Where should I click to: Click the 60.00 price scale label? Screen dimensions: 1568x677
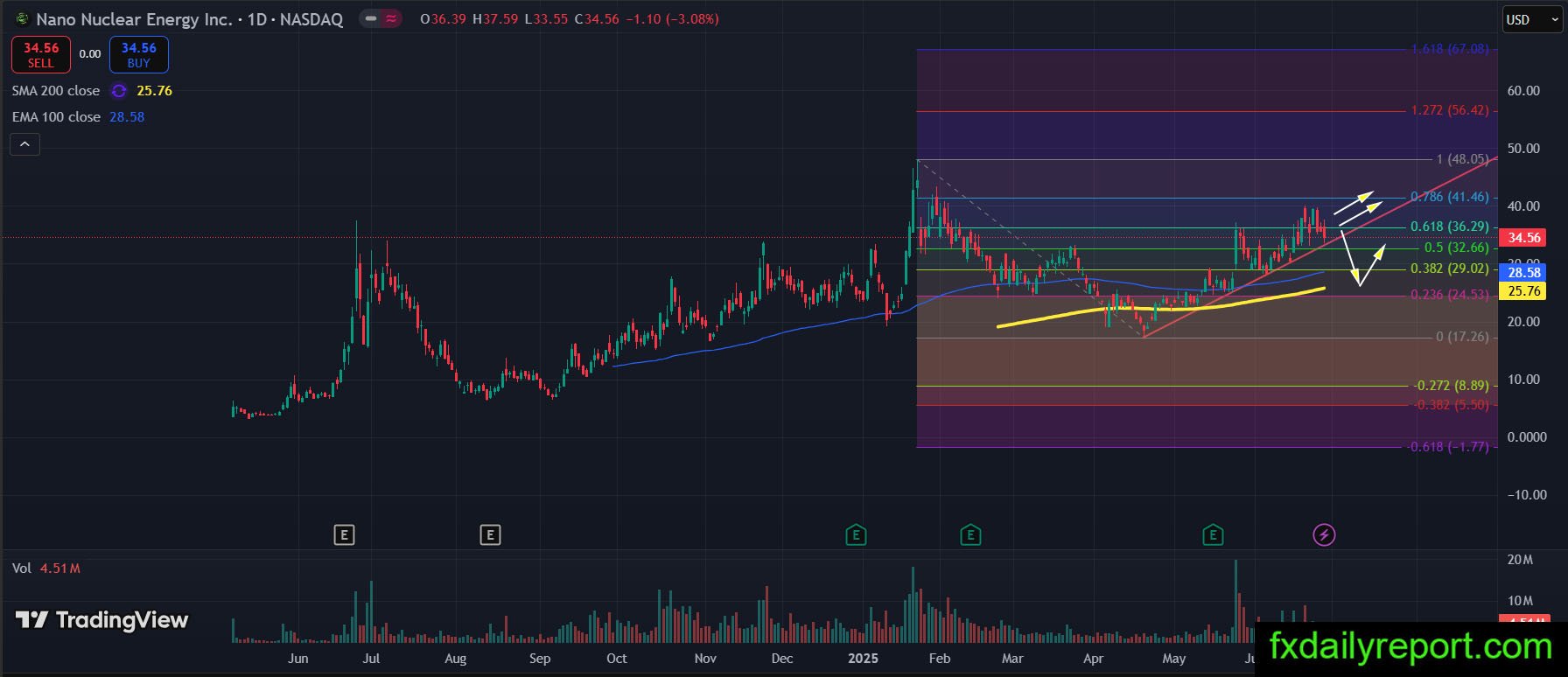(1523, 91)
